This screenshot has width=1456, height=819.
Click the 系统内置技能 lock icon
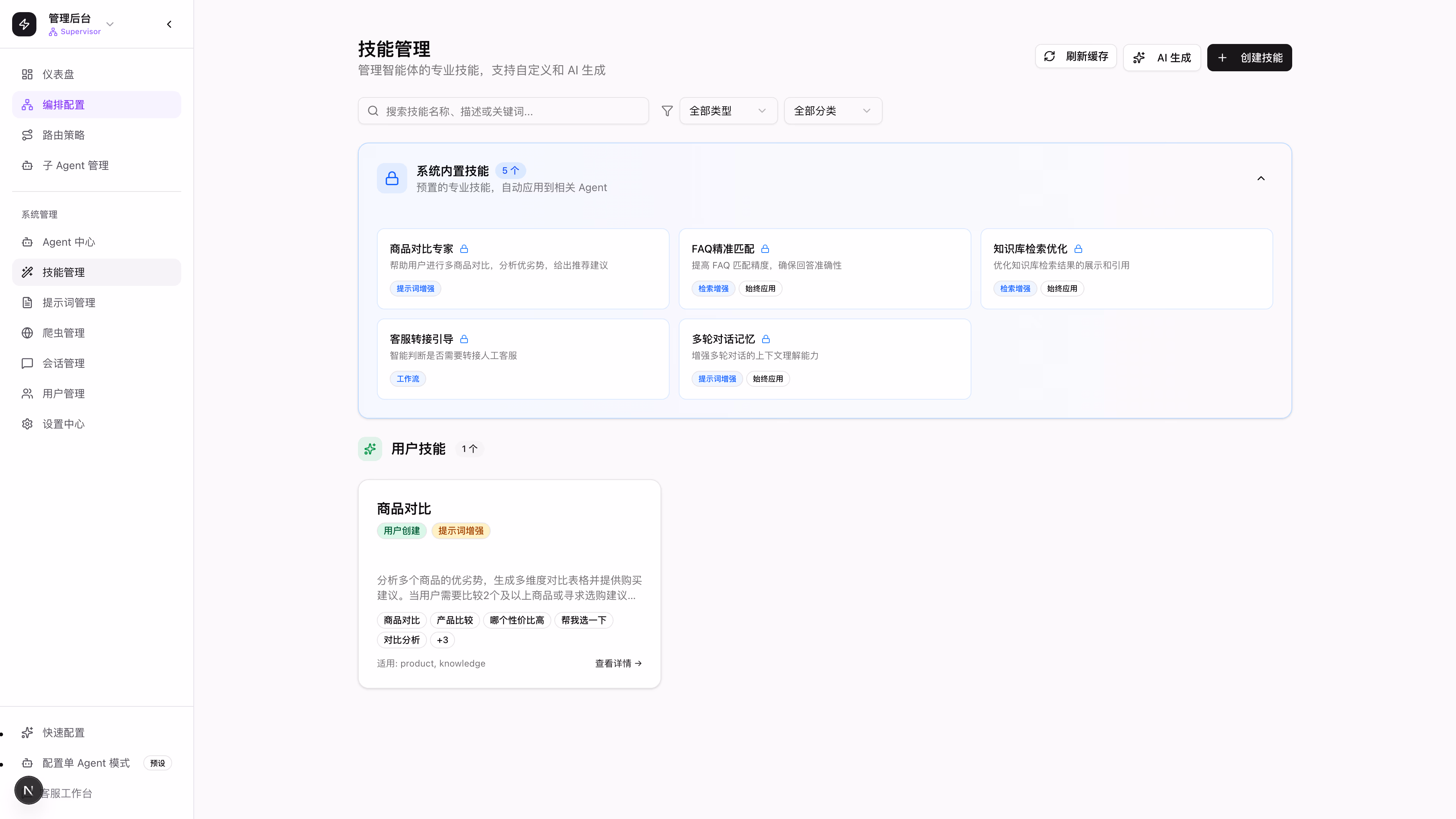point(392,179)
